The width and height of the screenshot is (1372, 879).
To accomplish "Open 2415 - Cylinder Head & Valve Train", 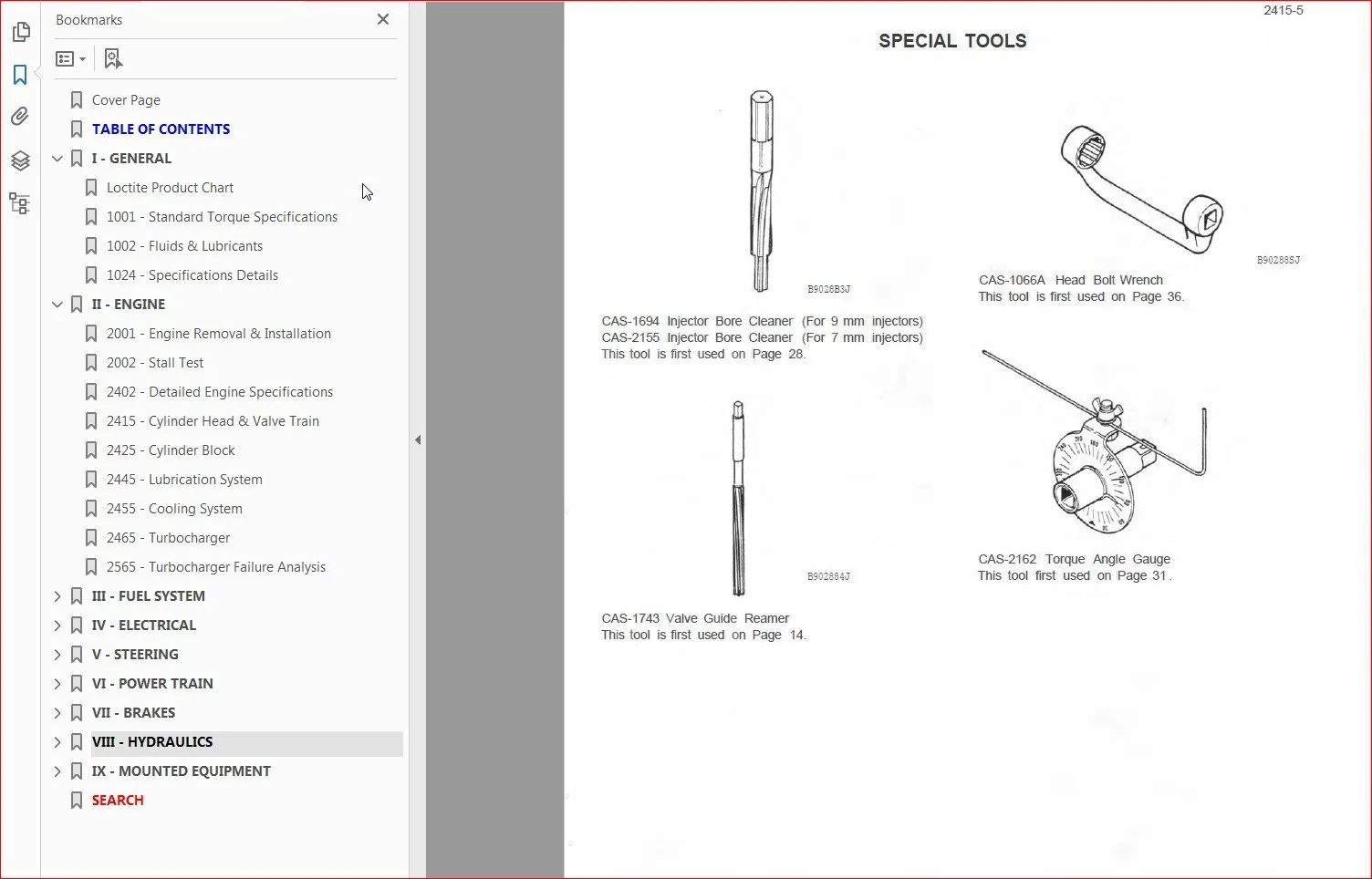I will tap(213, 421).
